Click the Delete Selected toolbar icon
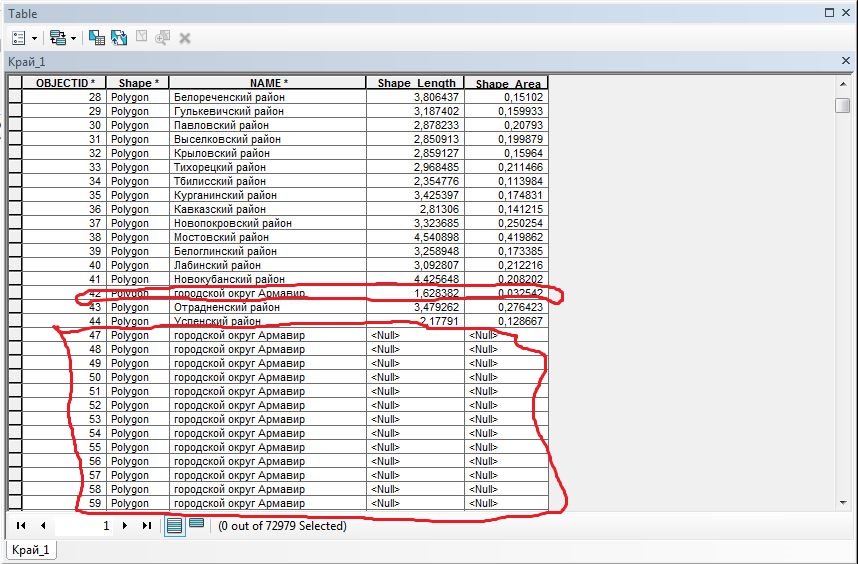Screen dimensions: 858x564 point(185,38)
